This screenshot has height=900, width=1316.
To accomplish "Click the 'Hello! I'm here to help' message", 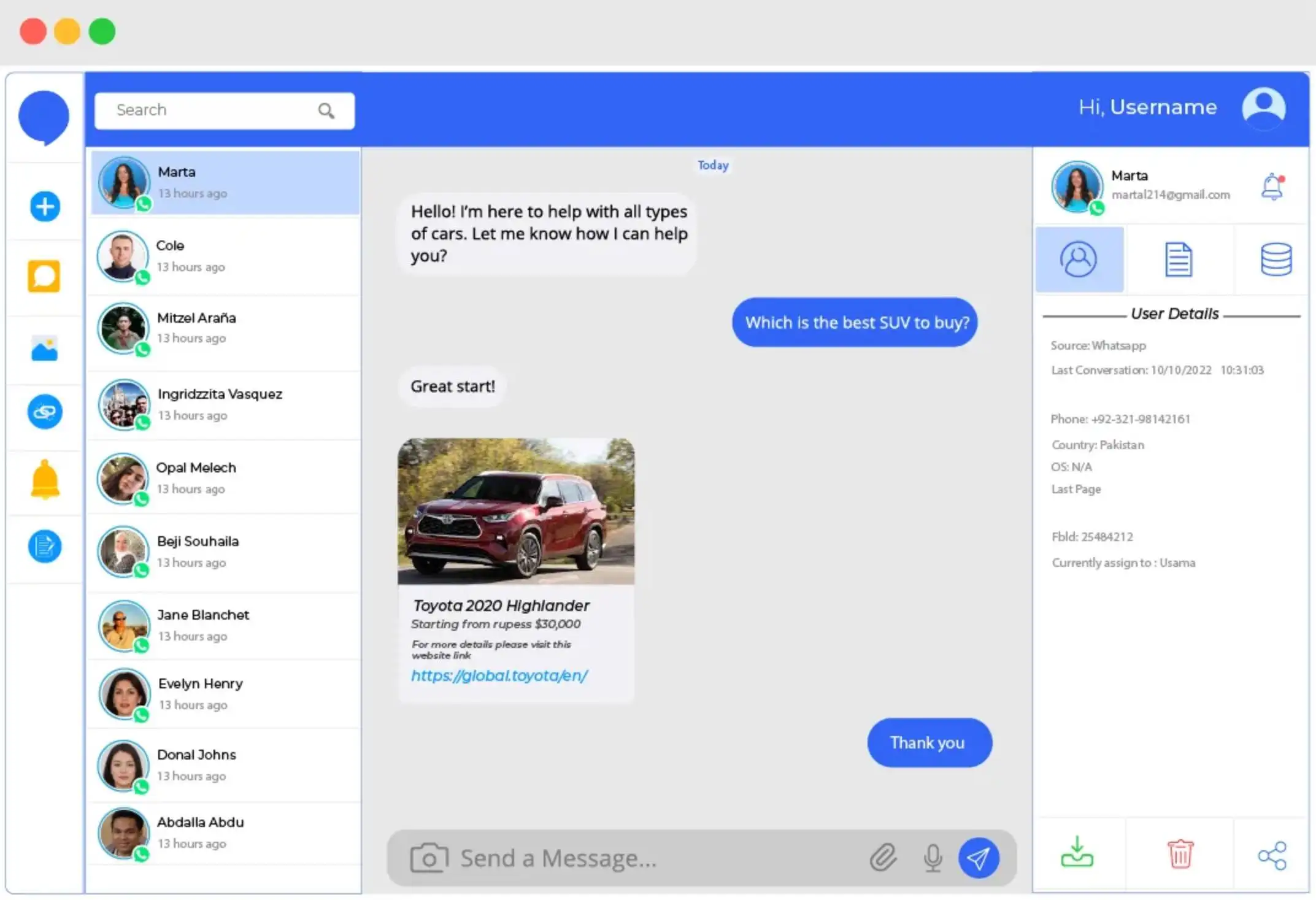I will pyautogui.click(x=547, y=234).
